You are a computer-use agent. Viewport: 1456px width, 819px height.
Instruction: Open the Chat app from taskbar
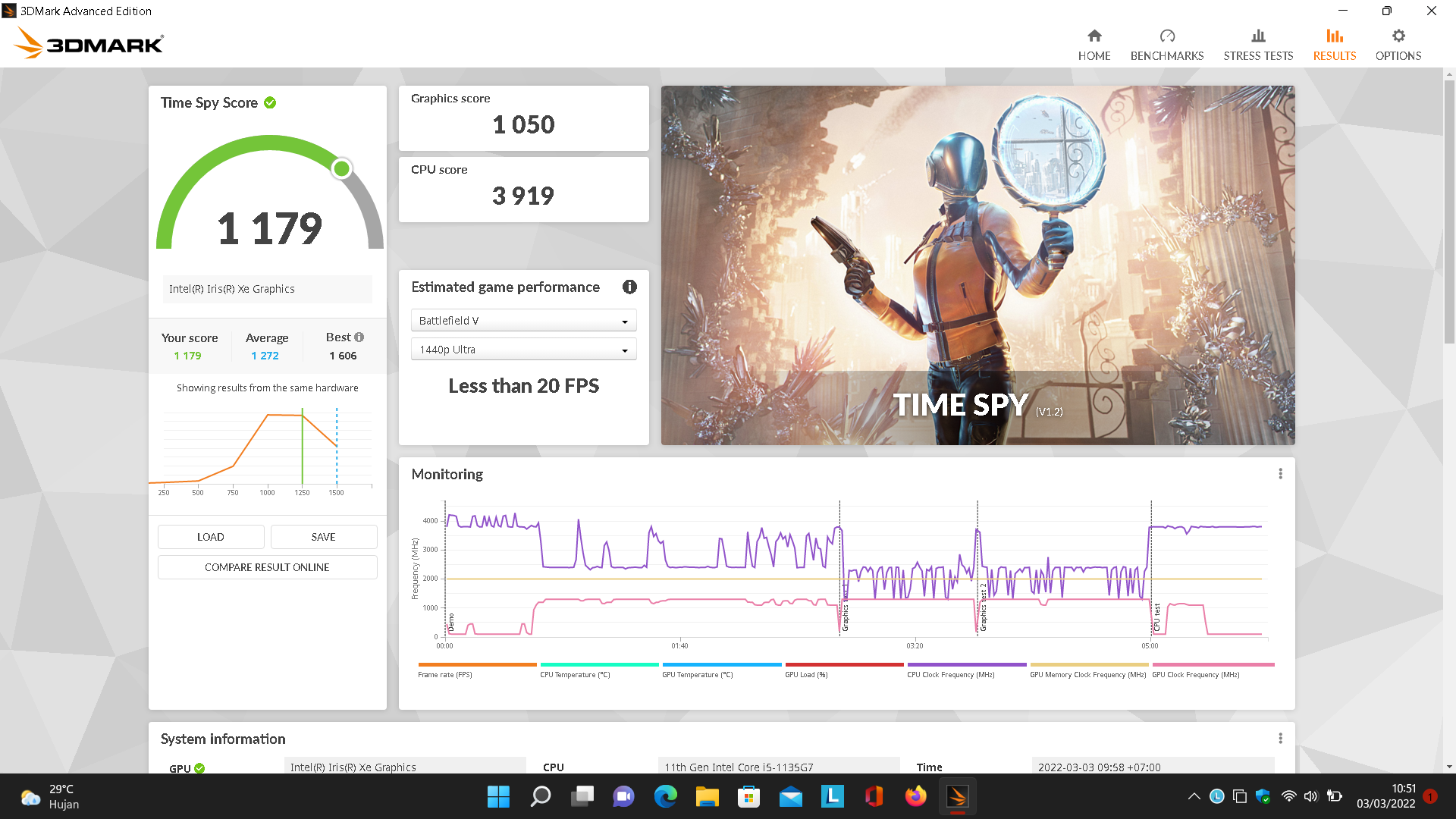coord(624,796)
